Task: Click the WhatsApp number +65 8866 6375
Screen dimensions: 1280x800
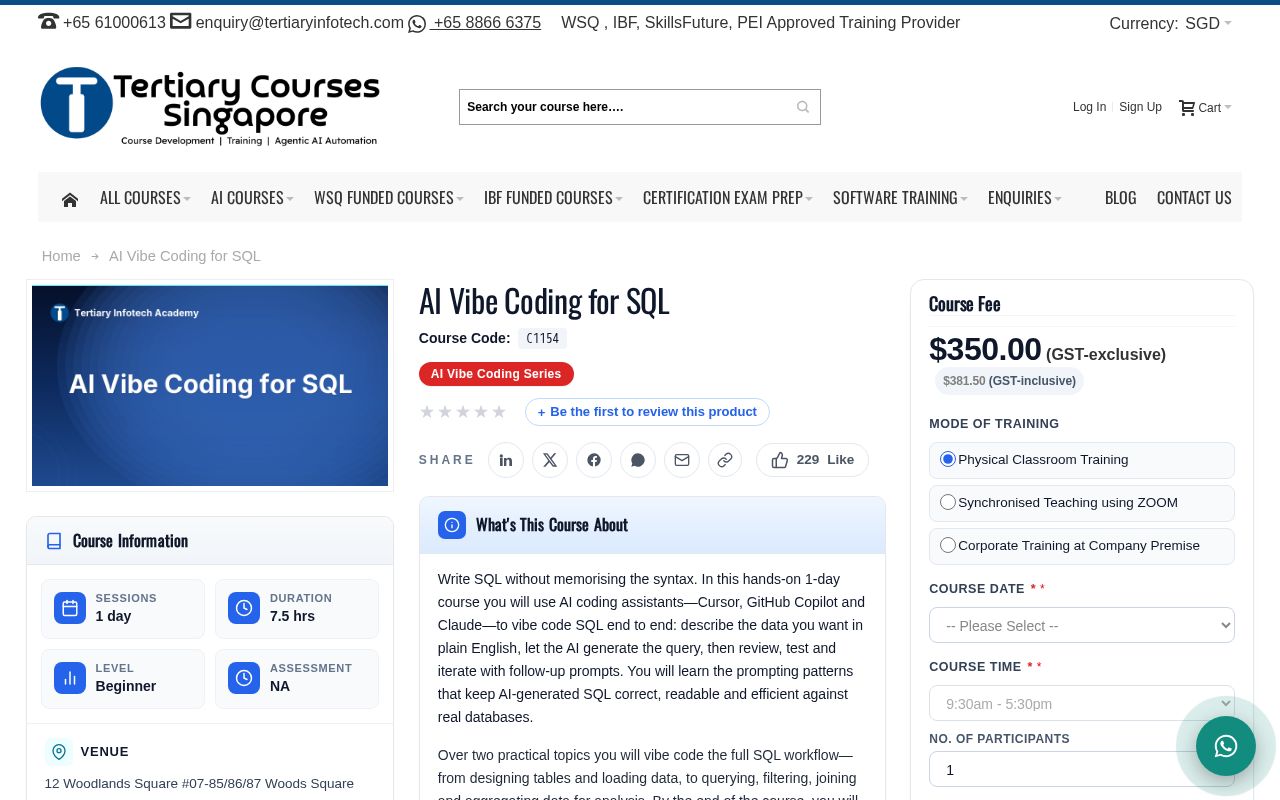Action: pyautogui.click(x=487, y=22)
